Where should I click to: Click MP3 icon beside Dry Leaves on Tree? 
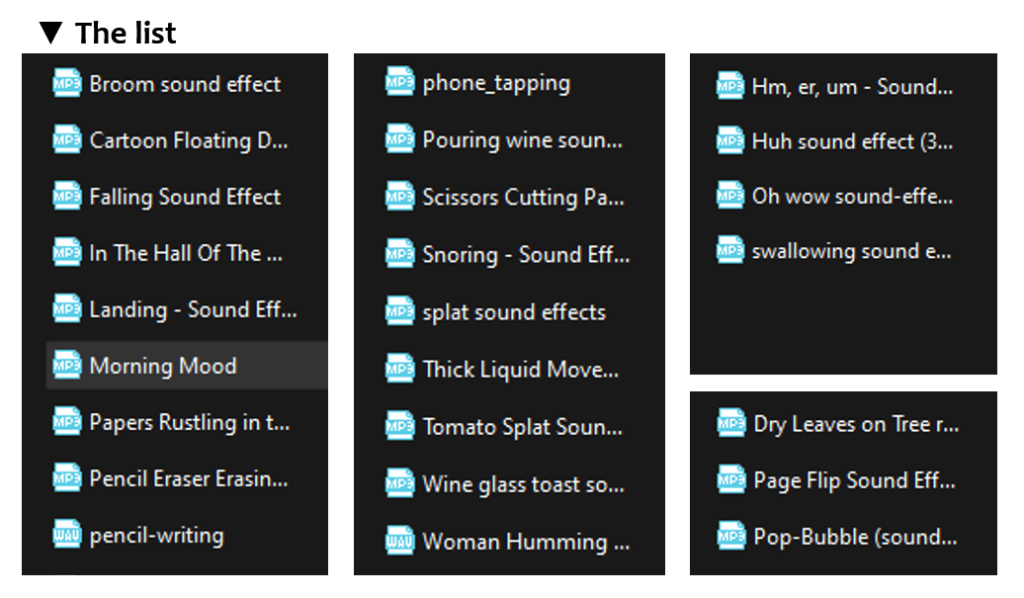point(731,423)
